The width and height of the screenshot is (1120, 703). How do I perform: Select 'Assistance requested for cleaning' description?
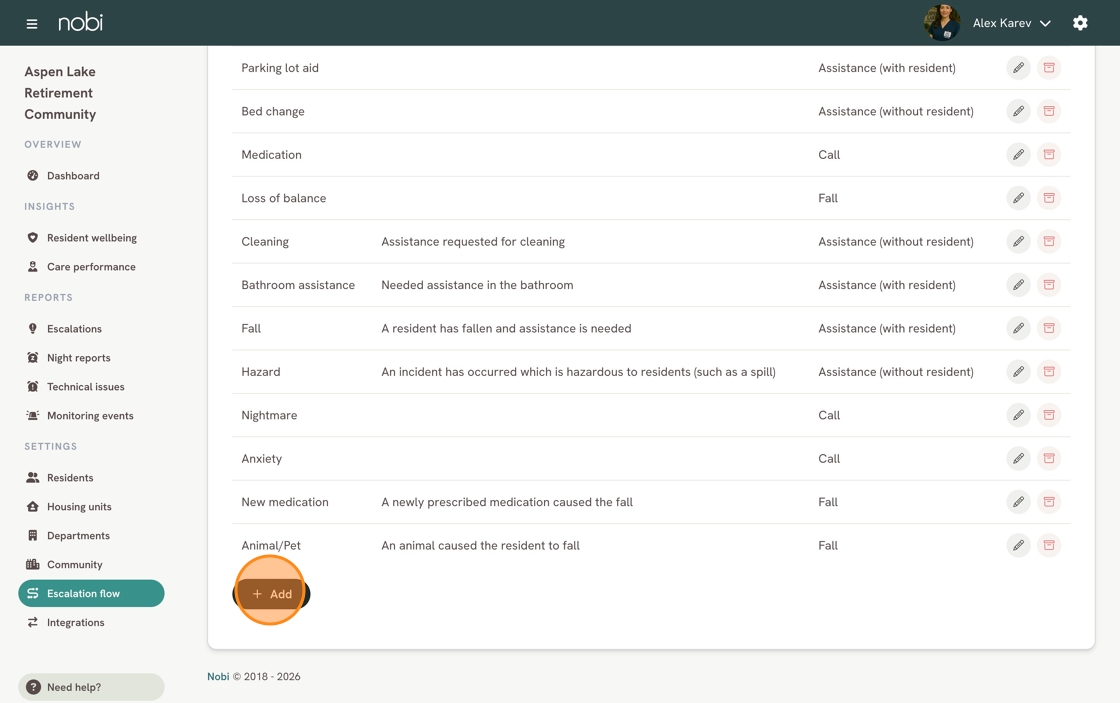click(x=473, y=241)
